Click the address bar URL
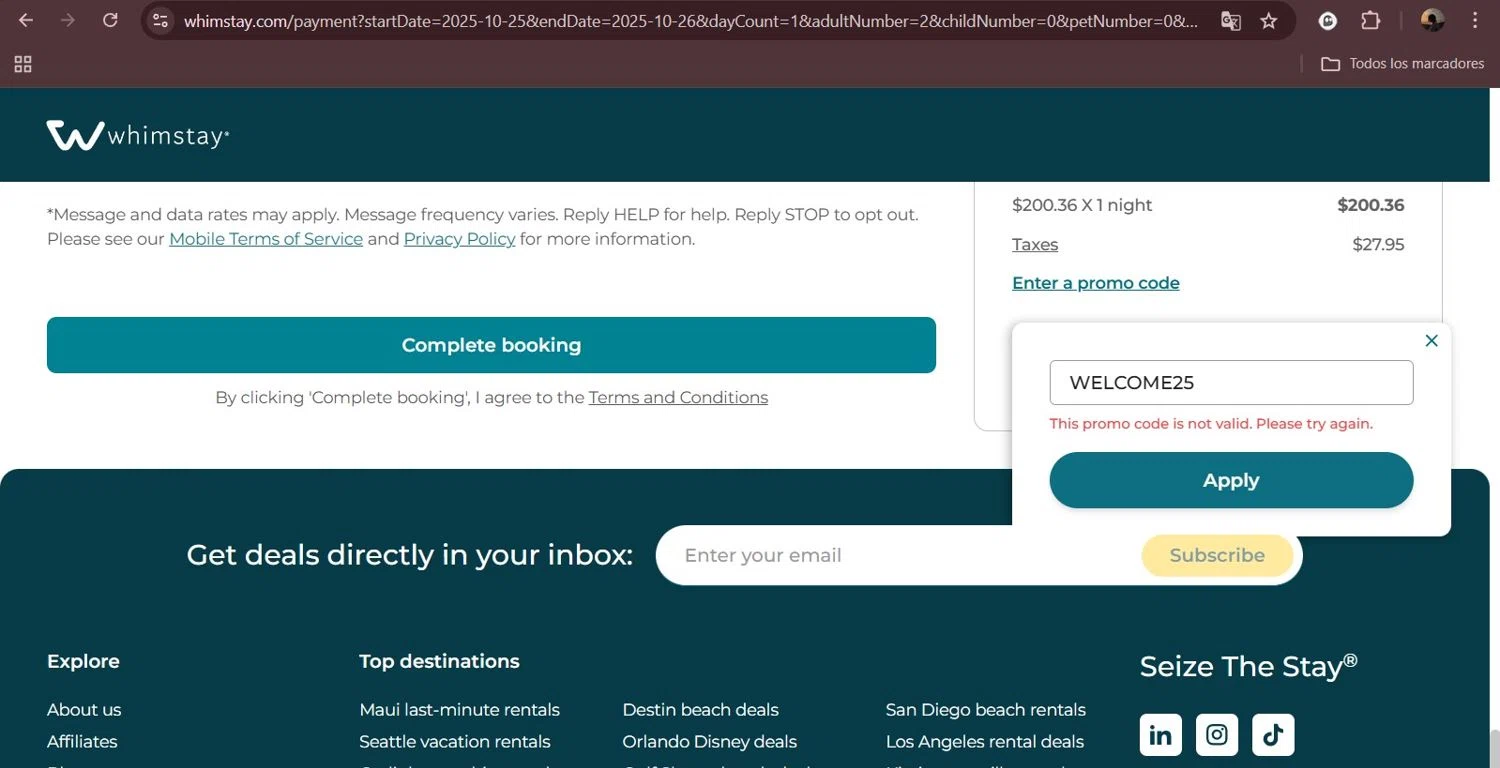The width and height of the screenshot is (1500, 768). (x=690, y=21)
